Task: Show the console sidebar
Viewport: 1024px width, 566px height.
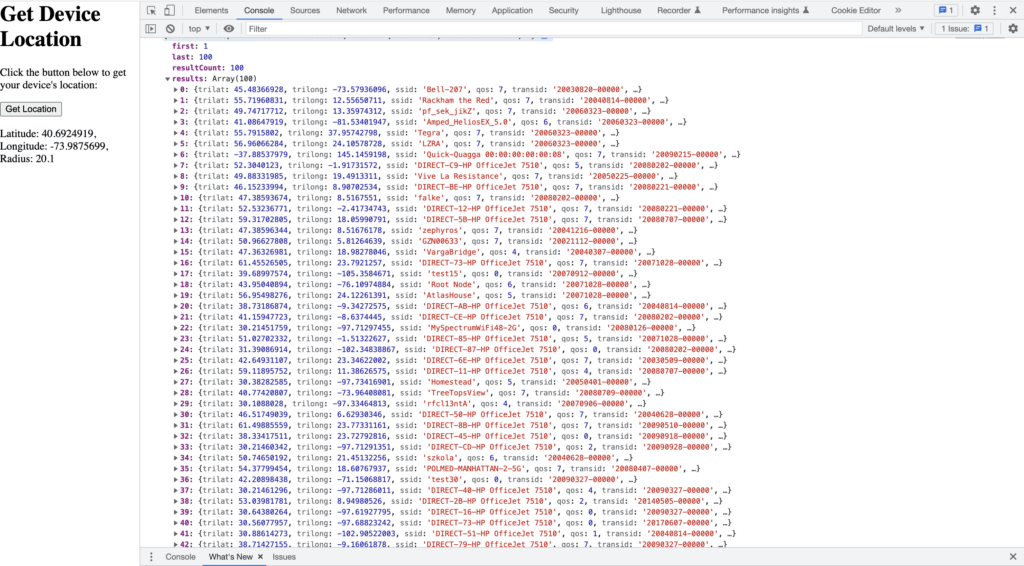Action: click(151, 29)
